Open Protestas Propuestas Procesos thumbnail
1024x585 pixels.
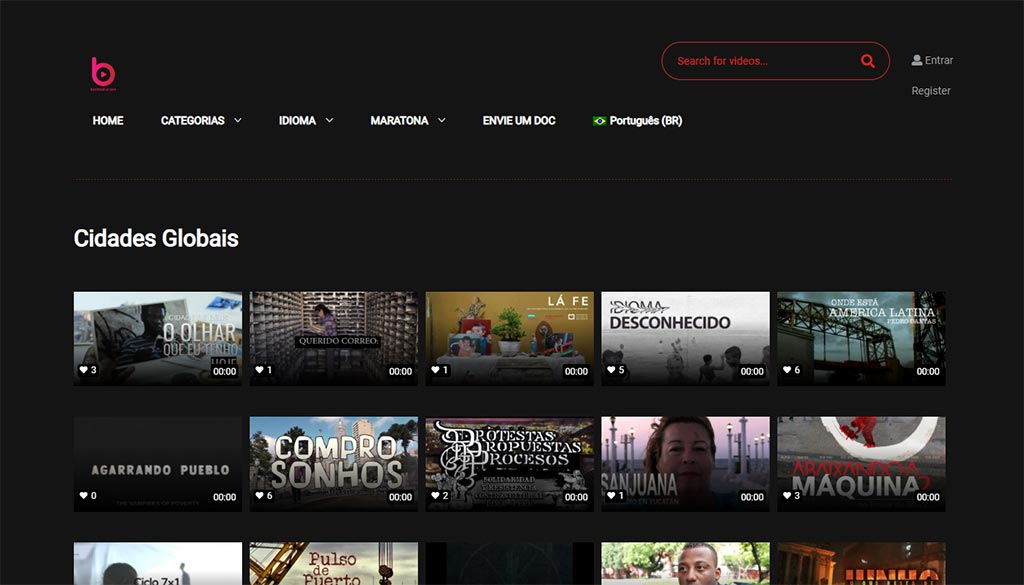coord(510,464)
